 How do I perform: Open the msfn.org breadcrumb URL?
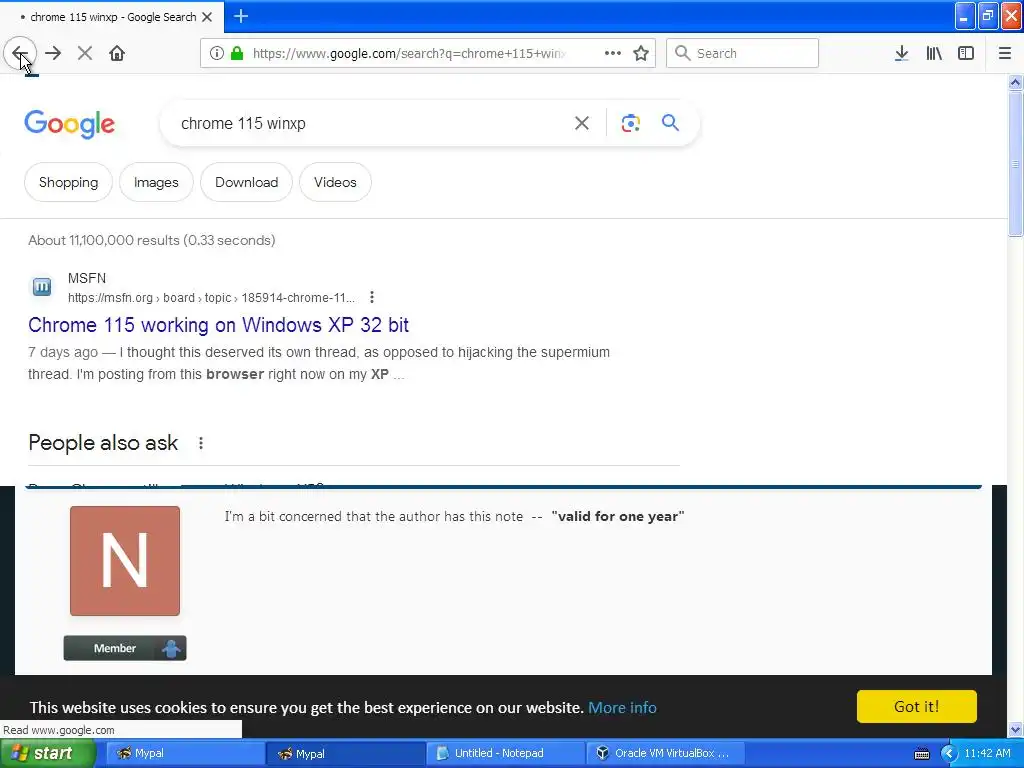tap(211, 298)
